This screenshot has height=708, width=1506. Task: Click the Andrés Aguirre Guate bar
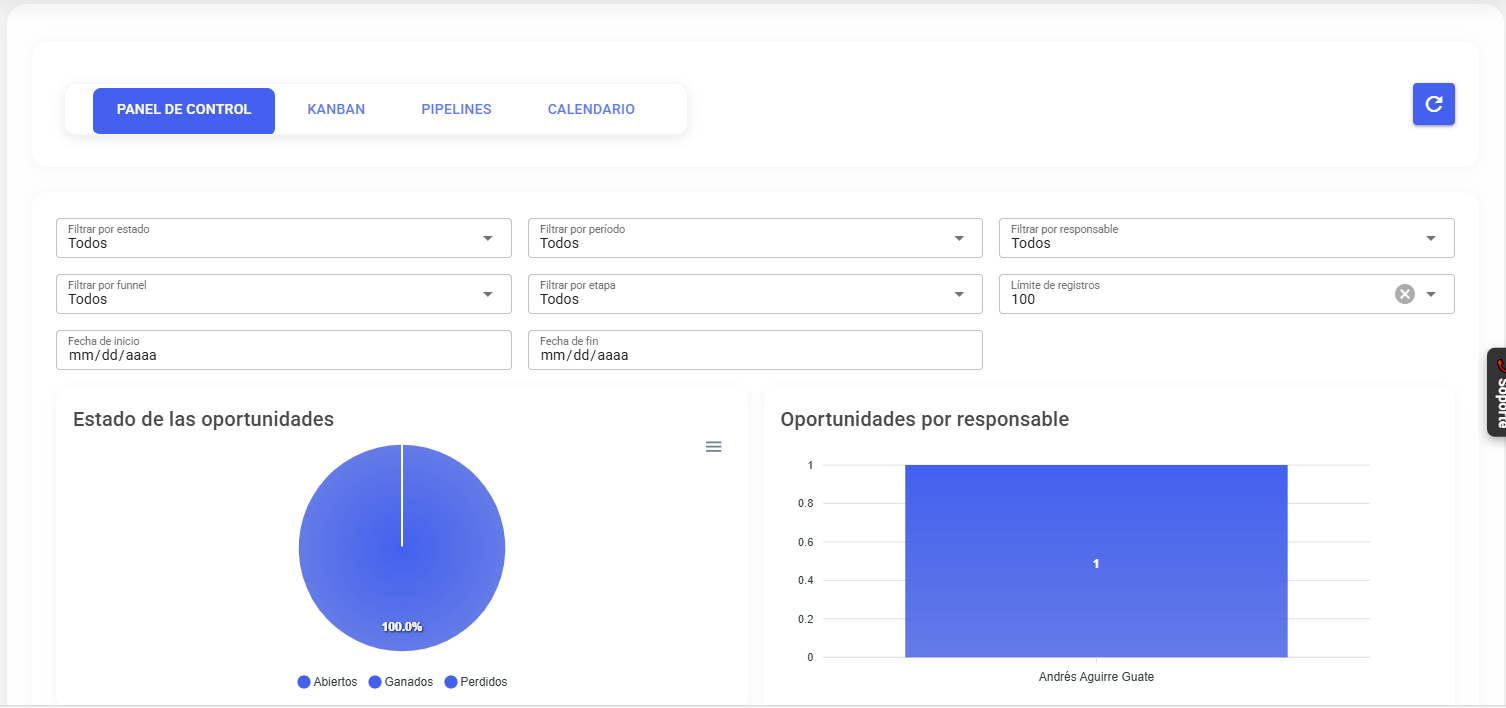[x=1096, y=561]
